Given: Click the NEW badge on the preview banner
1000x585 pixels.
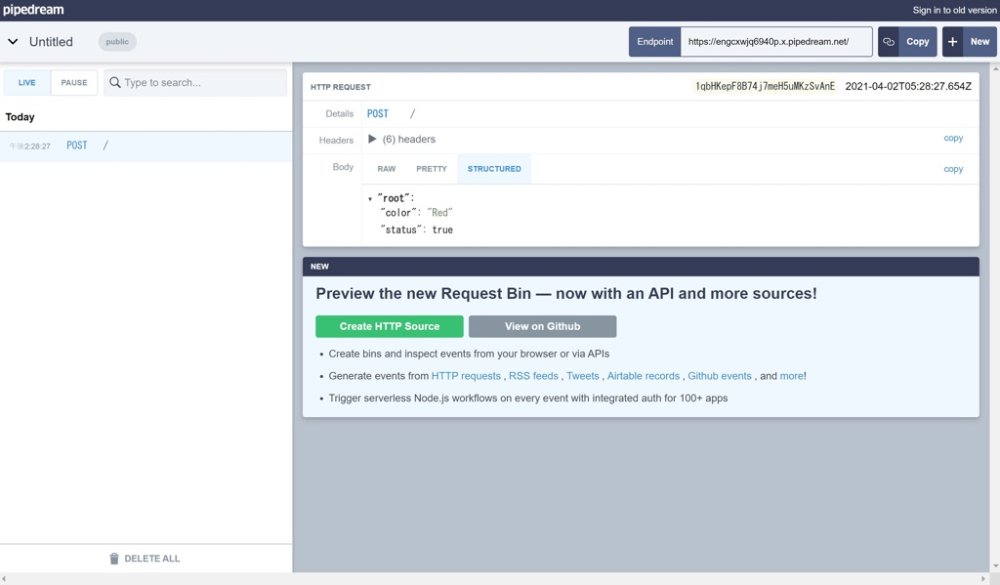Looking at the screenshot, I should coord(319,266).
